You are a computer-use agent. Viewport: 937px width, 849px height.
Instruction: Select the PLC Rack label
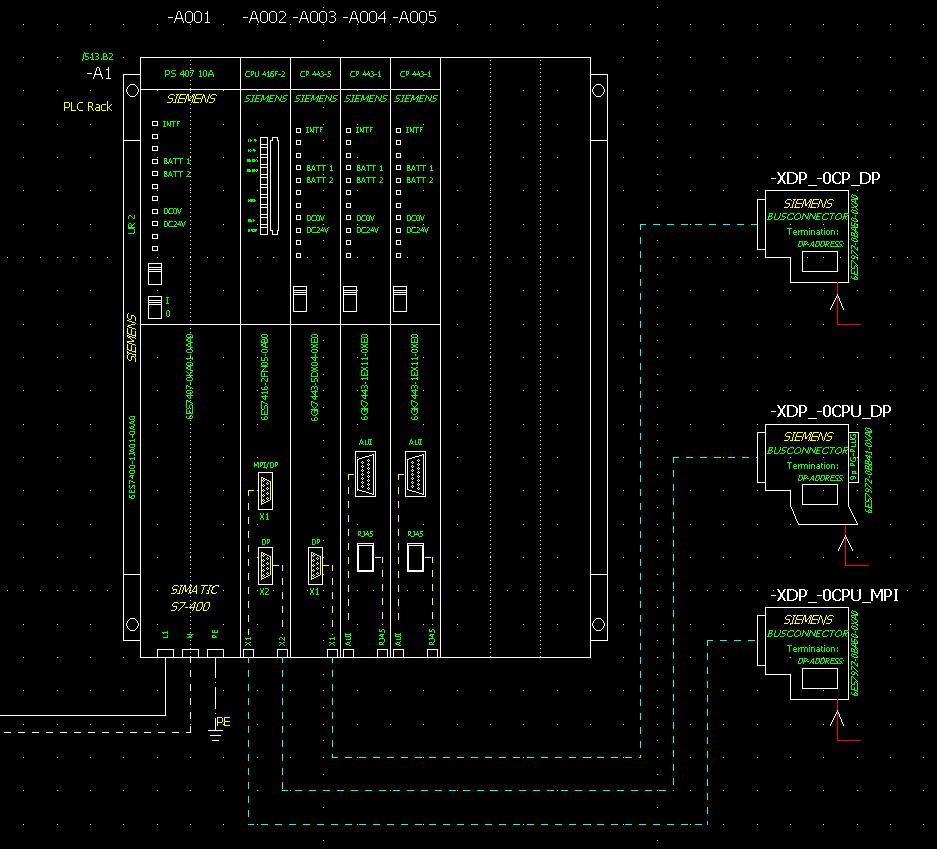coord(88,106)
